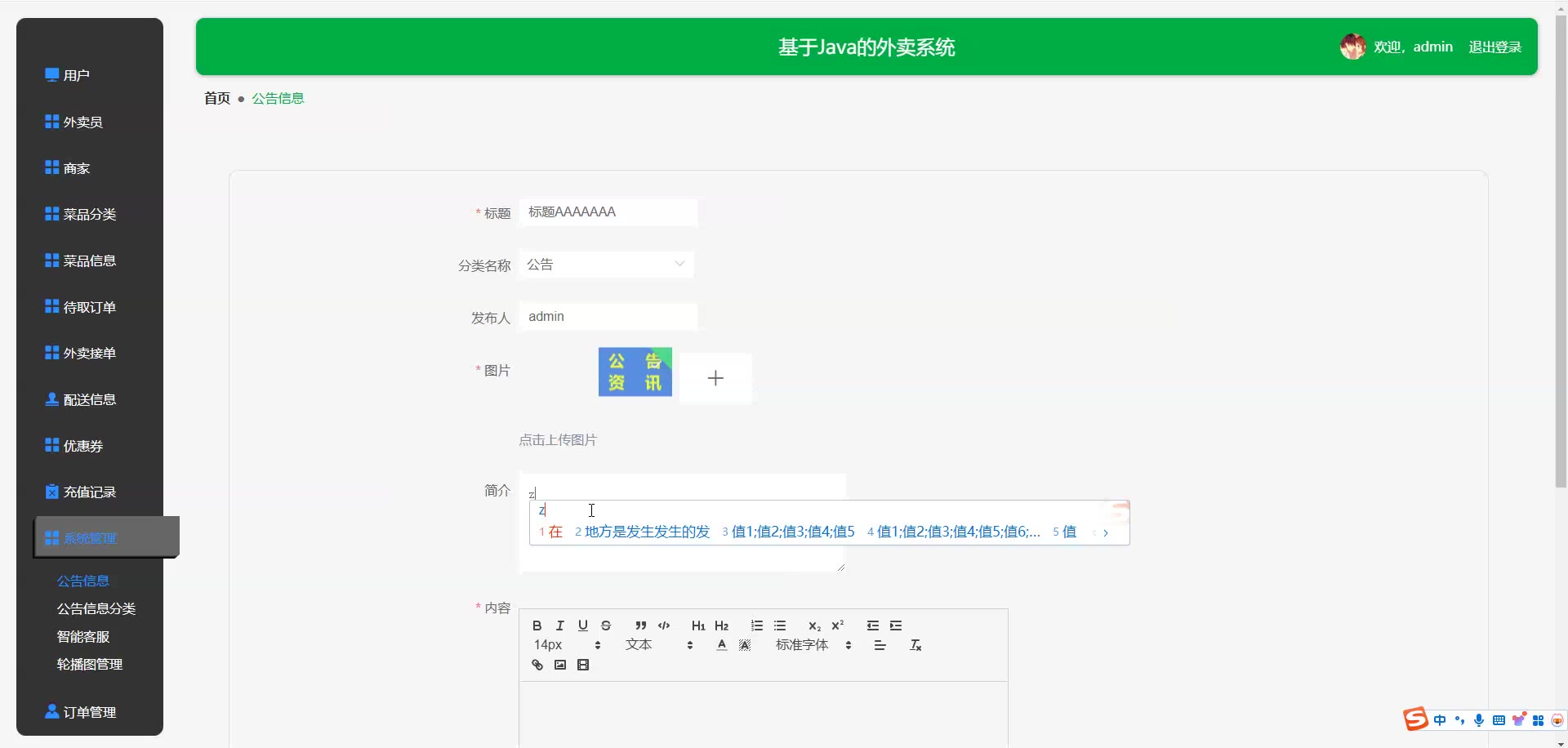
Task: Apply subscript formatting
Action: click(x=814, y=626)
